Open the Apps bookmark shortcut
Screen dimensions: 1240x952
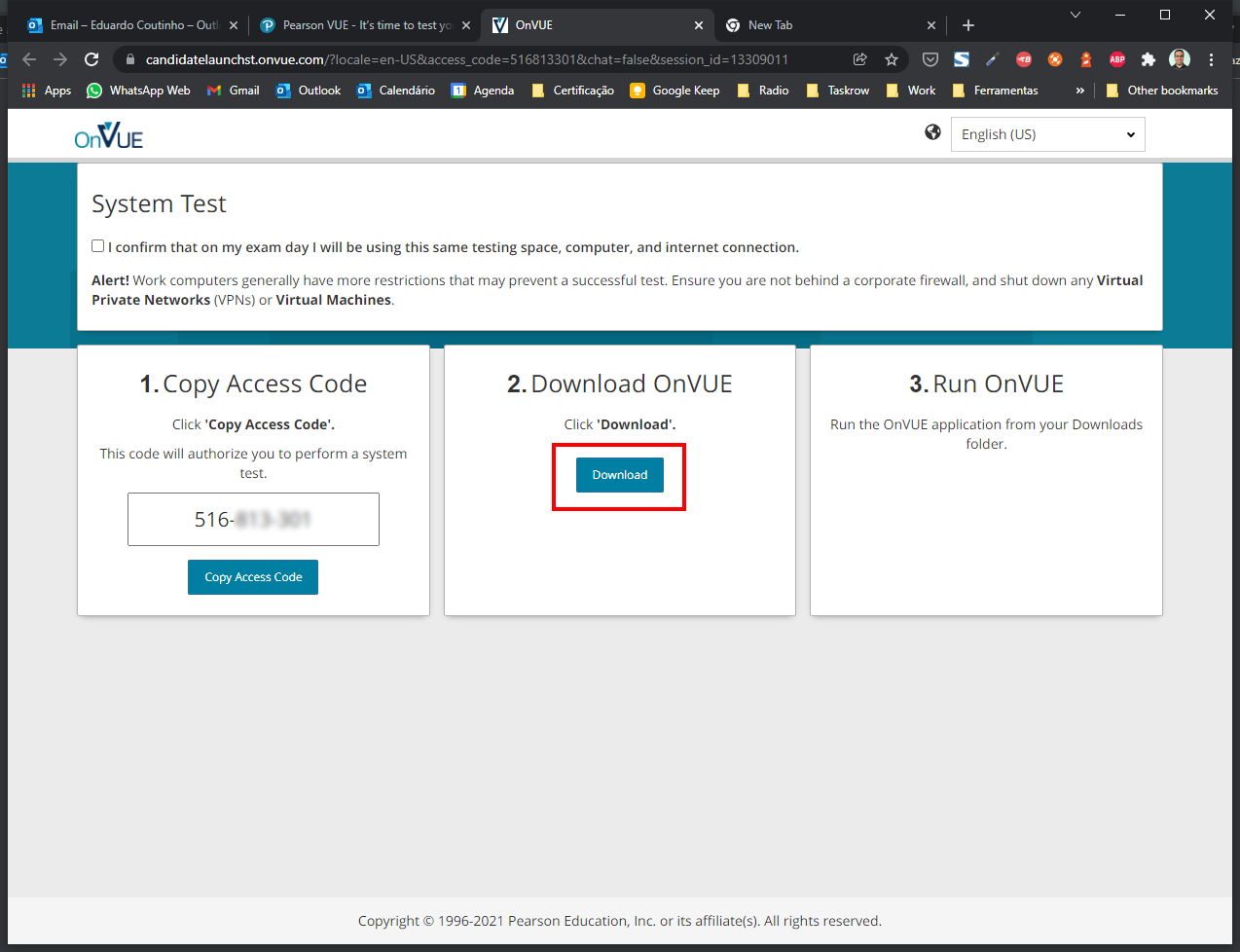47,91
